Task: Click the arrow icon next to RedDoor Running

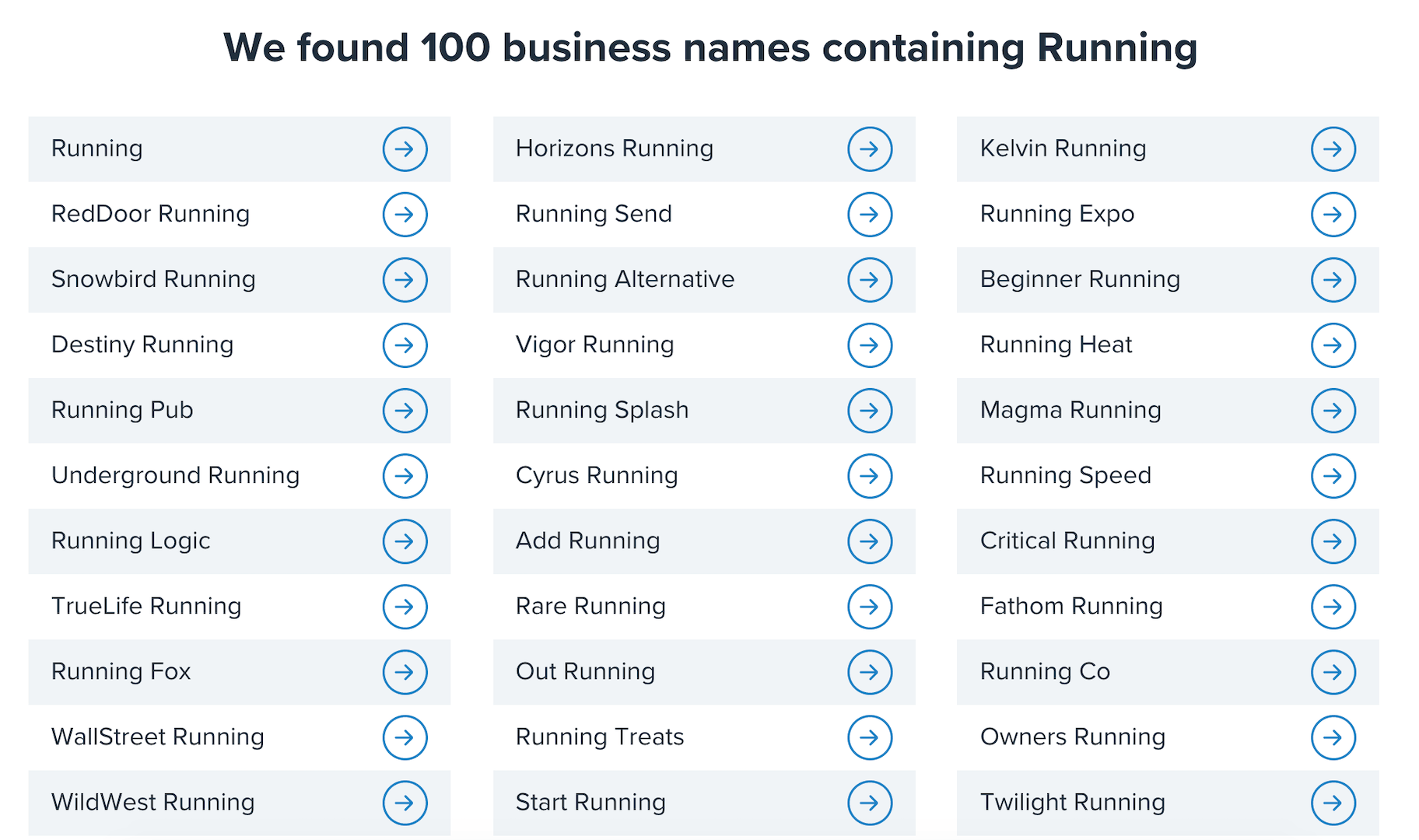Action: pos(405,215)
